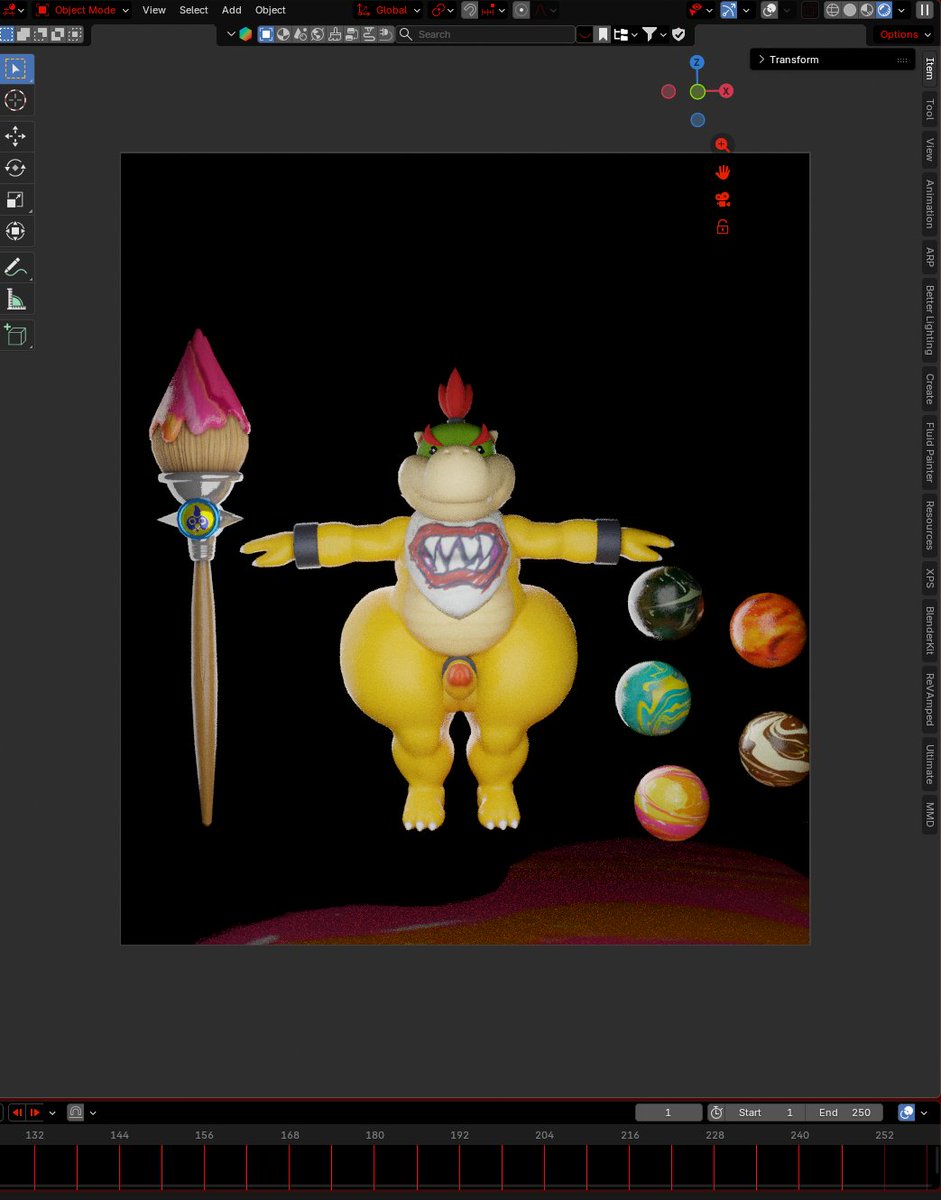Viewport: 941px width, 1200px height.
Task: Open the viewport shading options dropdown
Action: click(901, 10)
